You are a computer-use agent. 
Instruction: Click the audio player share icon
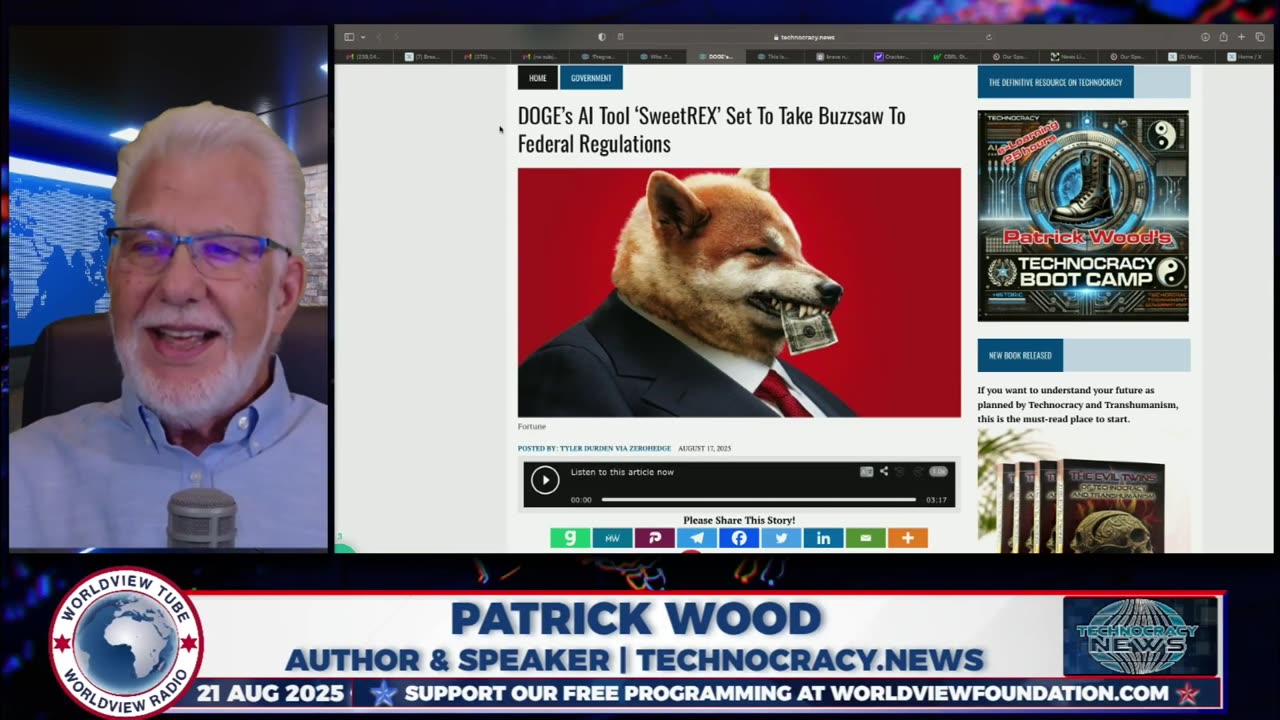(884, 471)
